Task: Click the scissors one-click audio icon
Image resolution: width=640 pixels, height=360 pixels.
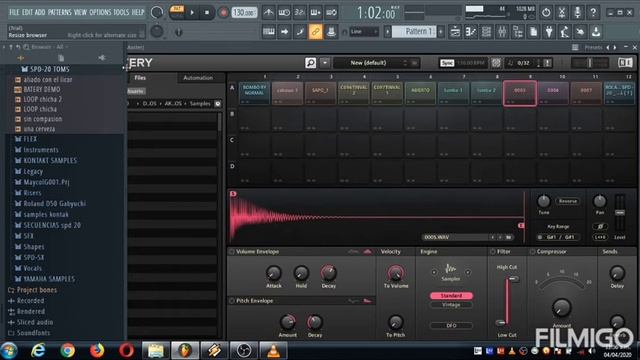Action: [x=562, y=13]
